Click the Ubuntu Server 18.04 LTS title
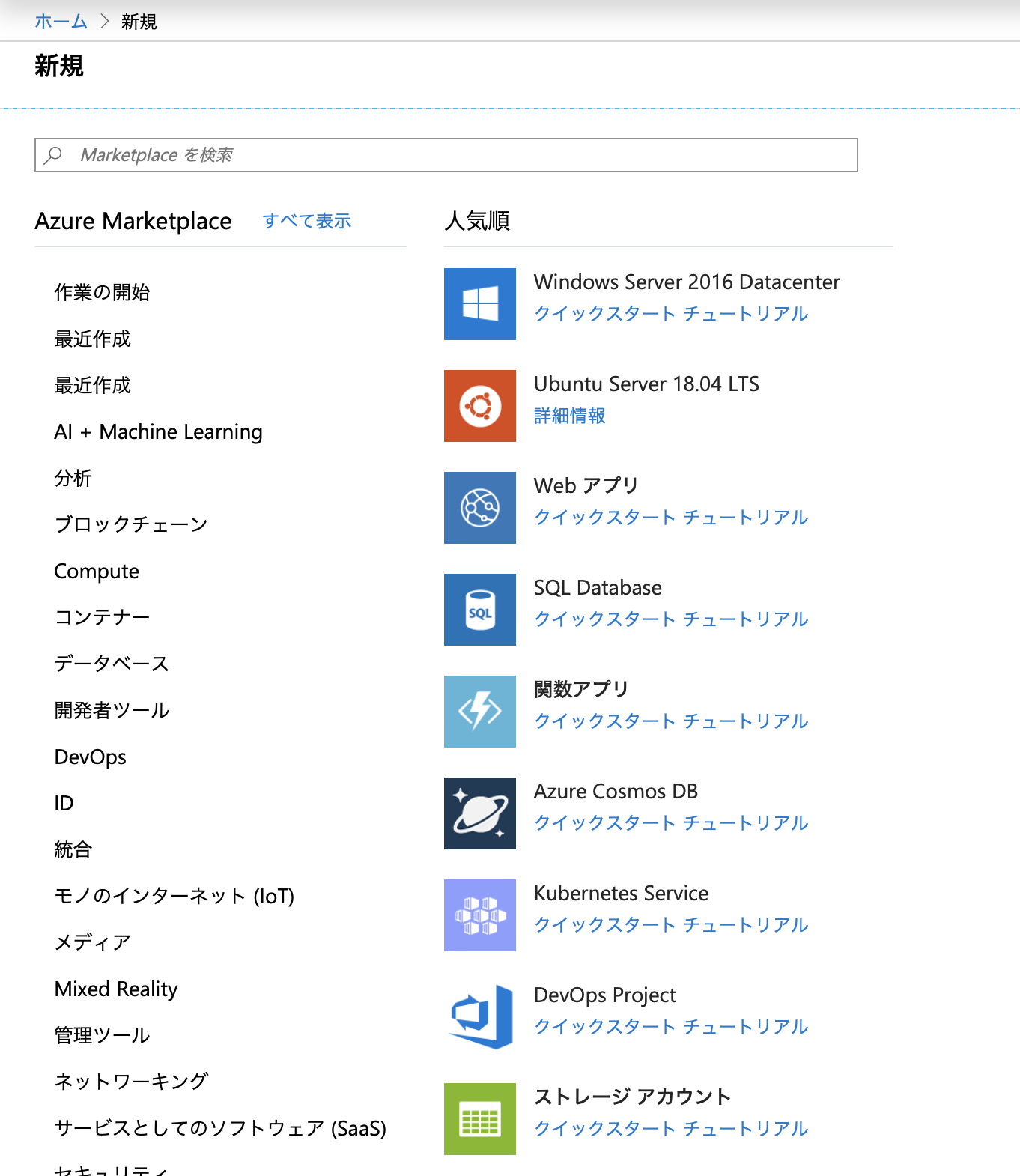Screen dimensions: 1020x1176 click(646, 384)
